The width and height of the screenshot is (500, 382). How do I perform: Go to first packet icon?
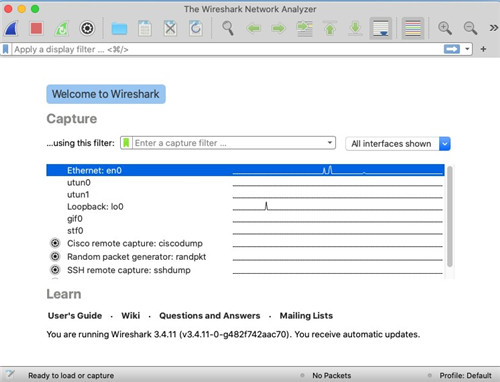point(330,29)
